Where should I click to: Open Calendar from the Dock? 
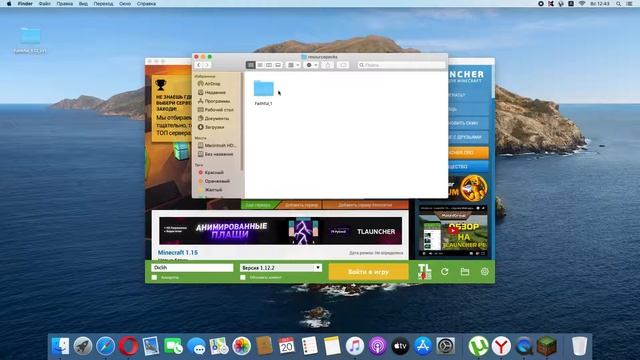[x=287, y=346]
